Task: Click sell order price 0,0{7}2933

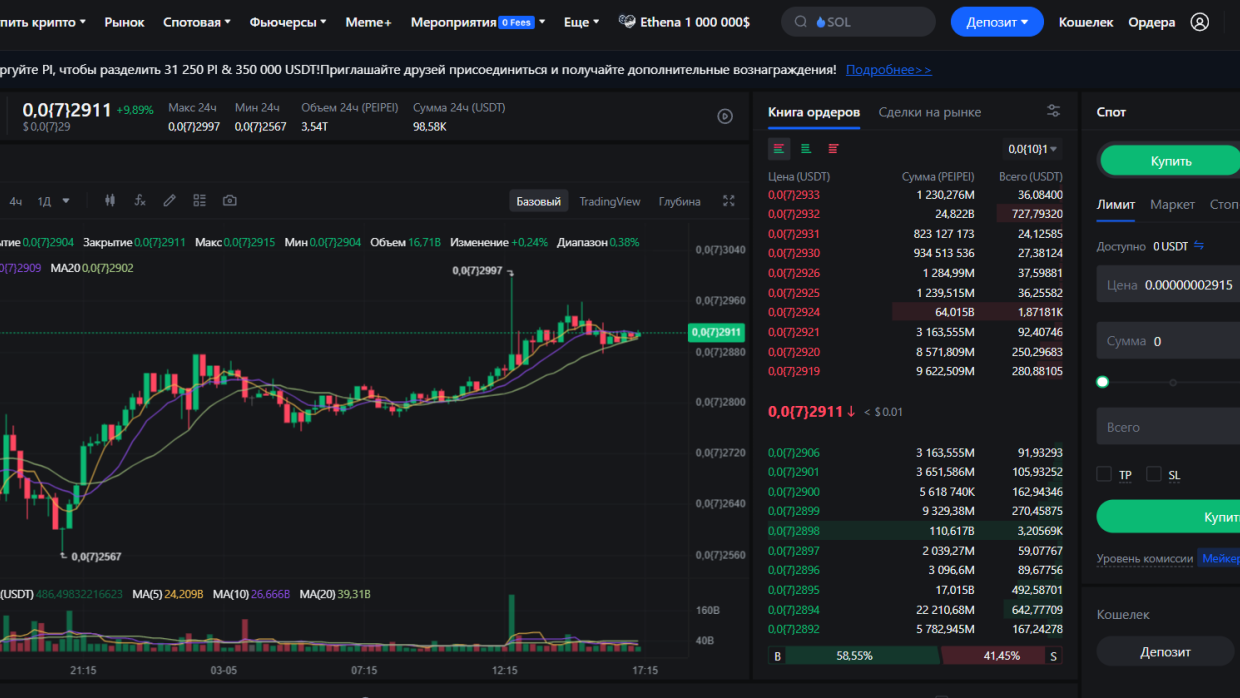Action: point(794,195)
